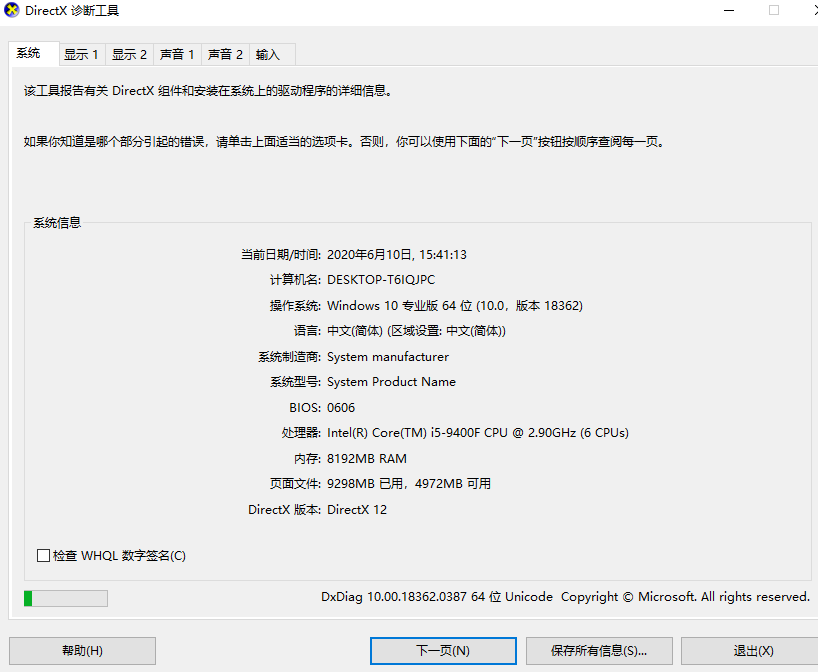This screenshot has height=672, width=818.
Task: Click the DirectX 诊断工具 window title text
Action: coord(72,10)
